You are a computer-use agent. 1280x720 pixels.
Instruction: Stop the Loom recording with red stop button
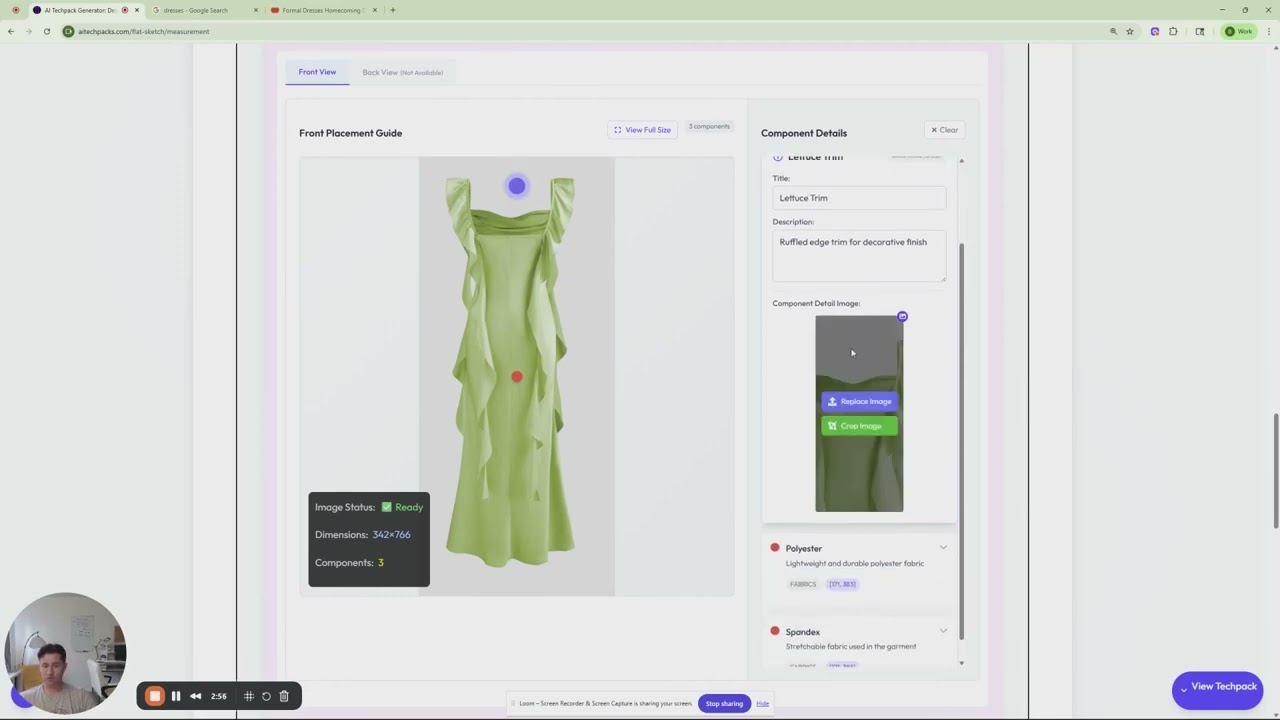pos(154,696)
